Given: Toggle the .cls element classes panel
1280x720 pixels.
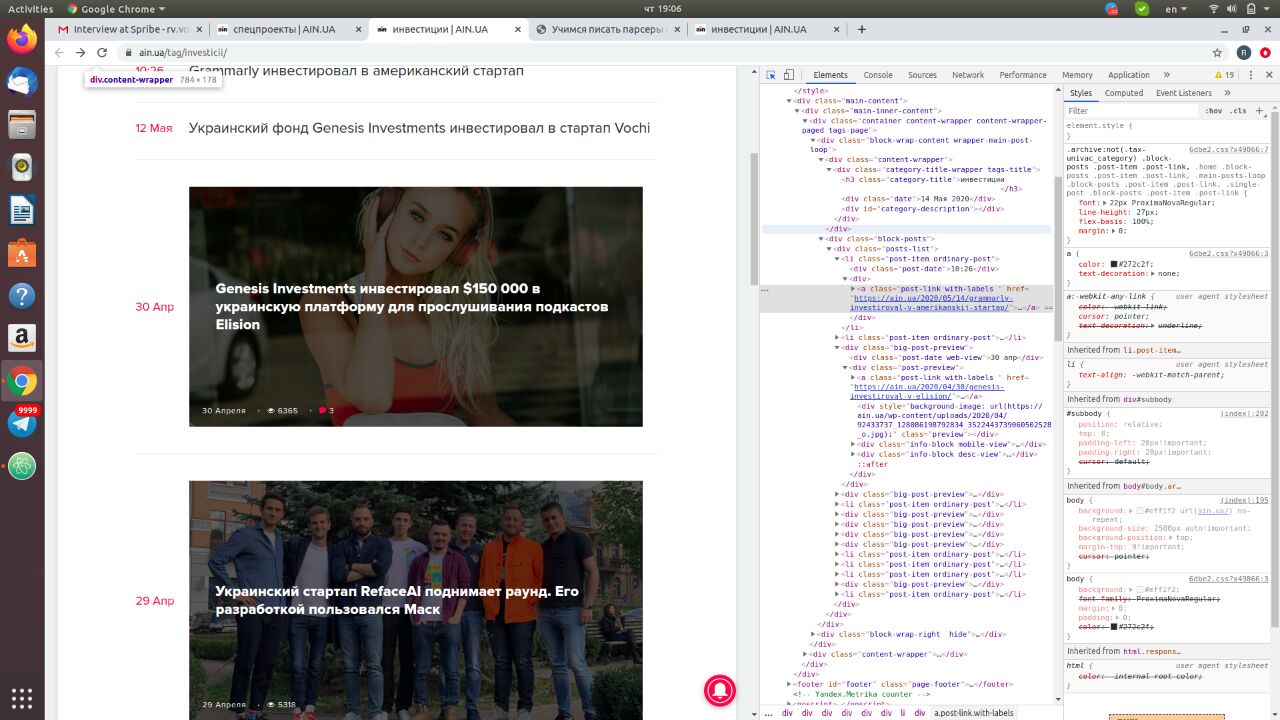Looking at the screenshot, I should pyautogui.click(x=1238, y=111).
